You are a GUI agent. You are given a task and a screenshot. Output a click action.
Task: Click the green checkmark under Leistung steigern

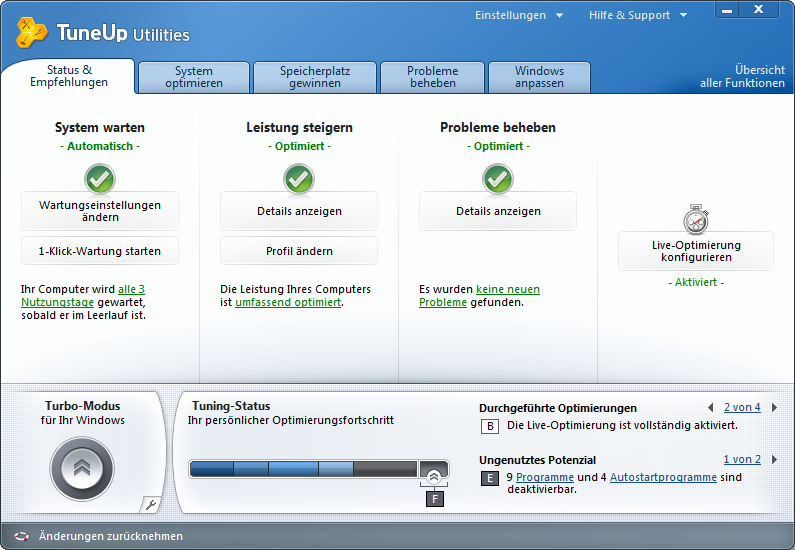point(299,179)
